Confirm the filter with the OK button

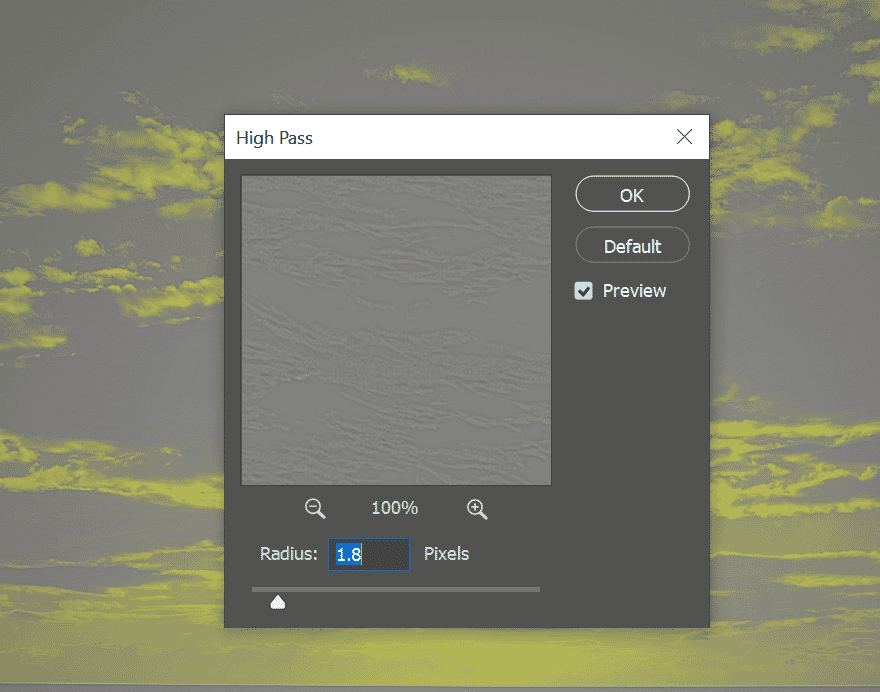[632, 194]
